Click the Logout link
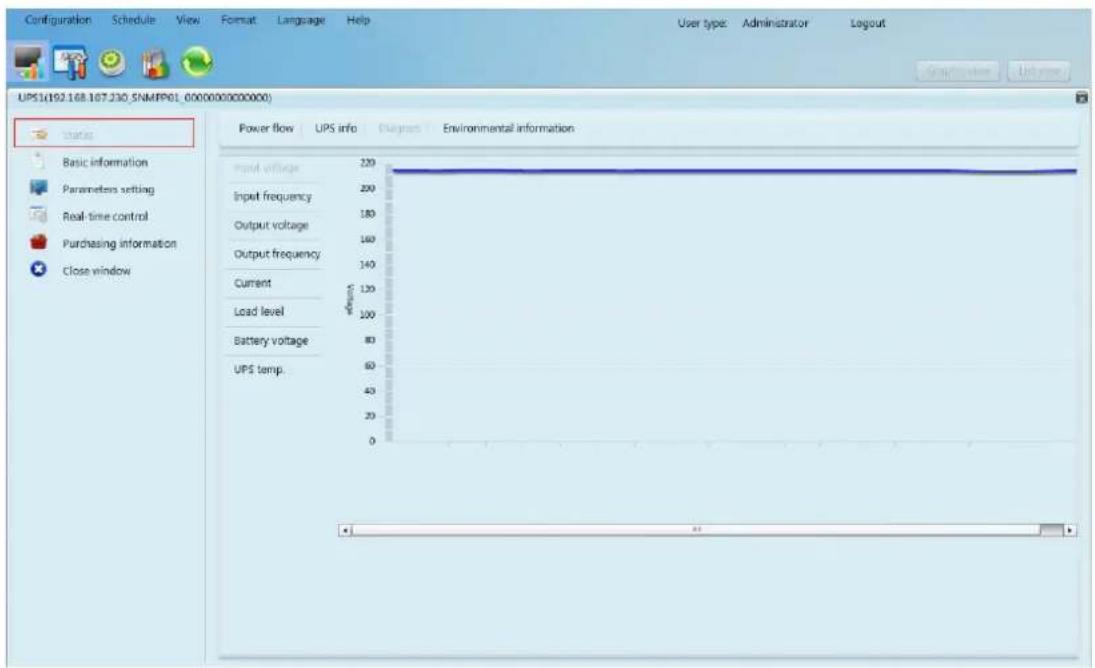 pos(867,23)
